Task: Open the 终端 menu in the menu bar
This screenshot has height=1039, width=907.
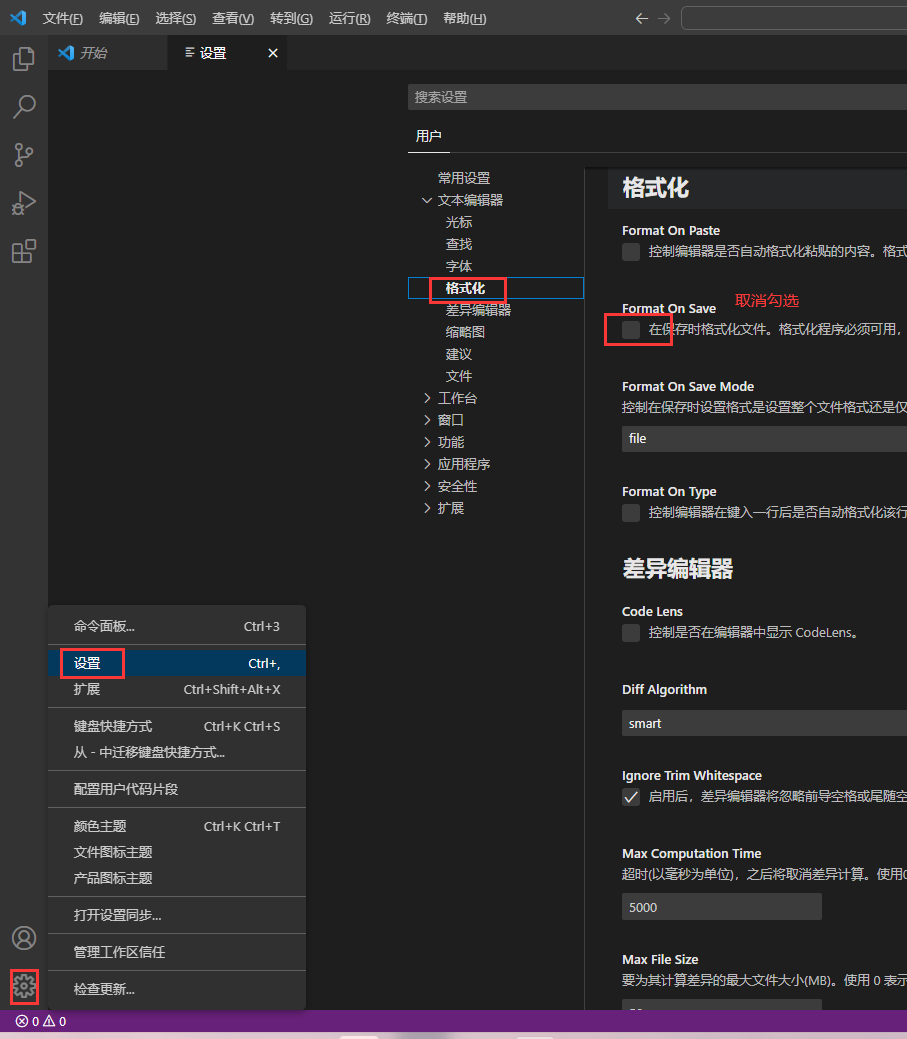Action: click(406, 19)
